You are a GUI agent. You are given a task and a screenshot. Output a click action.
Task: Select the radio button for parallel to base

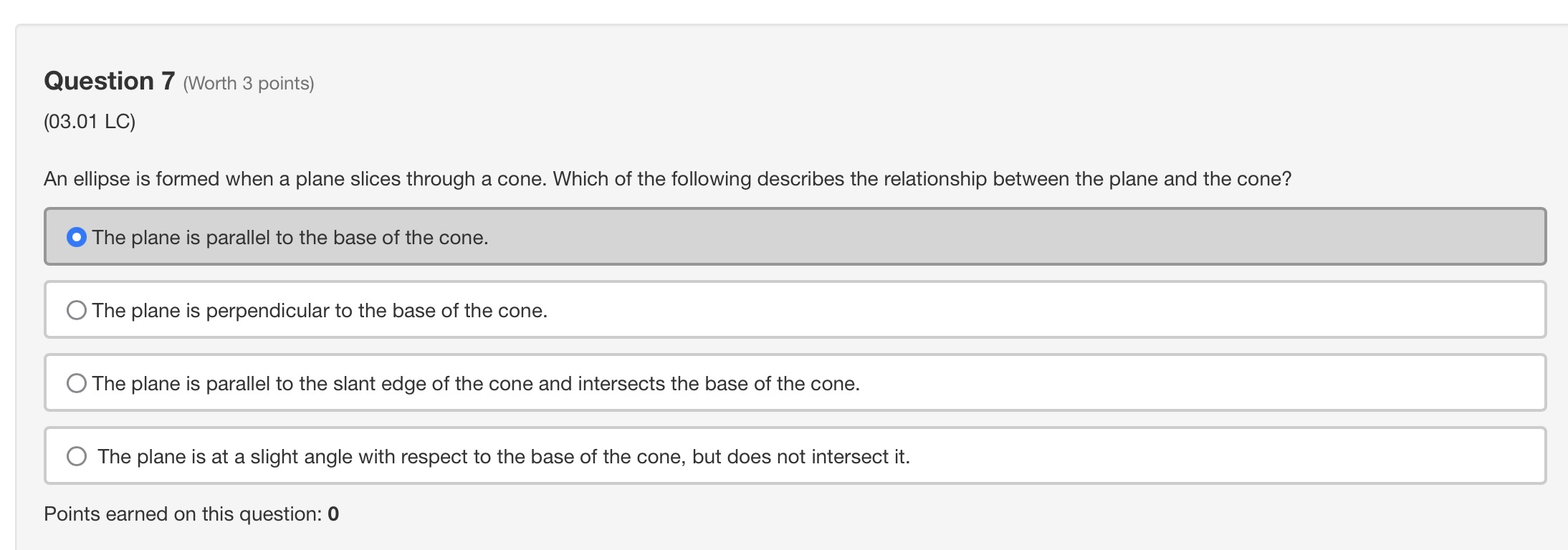pos(75,236)
